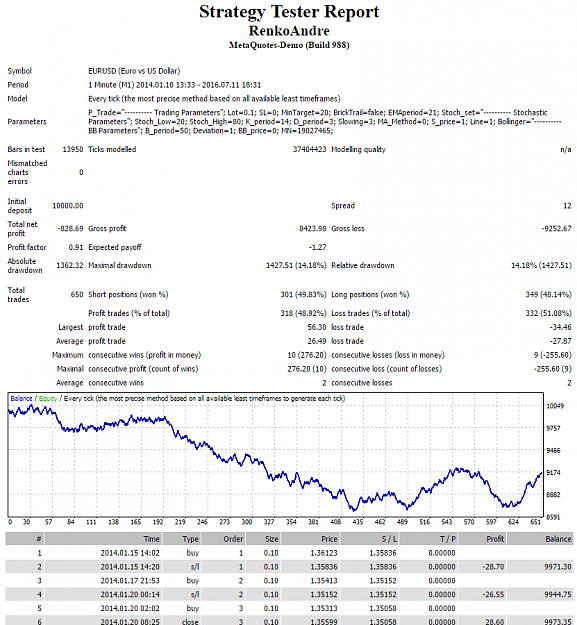Click the largest profit trade value "56.30"
This screenshot has height=625, width=577.
pyautogui.click(x=317, y=327)
